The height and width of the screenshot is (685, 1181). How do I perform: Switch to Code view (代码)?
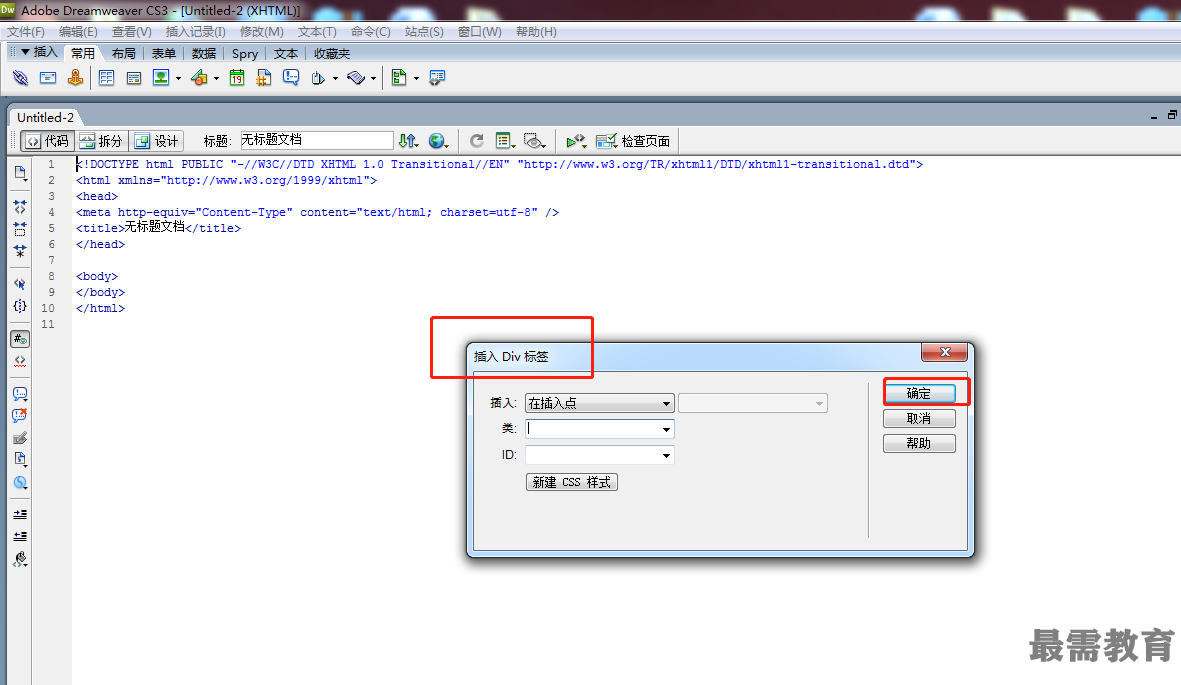(47, 141)
